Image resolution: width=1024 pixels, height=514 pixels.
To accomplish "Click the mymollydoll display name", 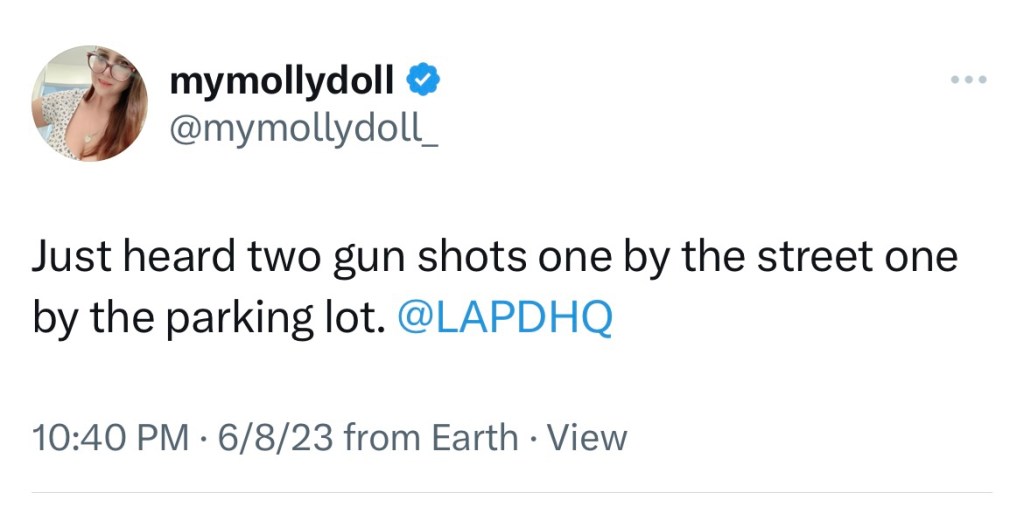I will (283, 81).
